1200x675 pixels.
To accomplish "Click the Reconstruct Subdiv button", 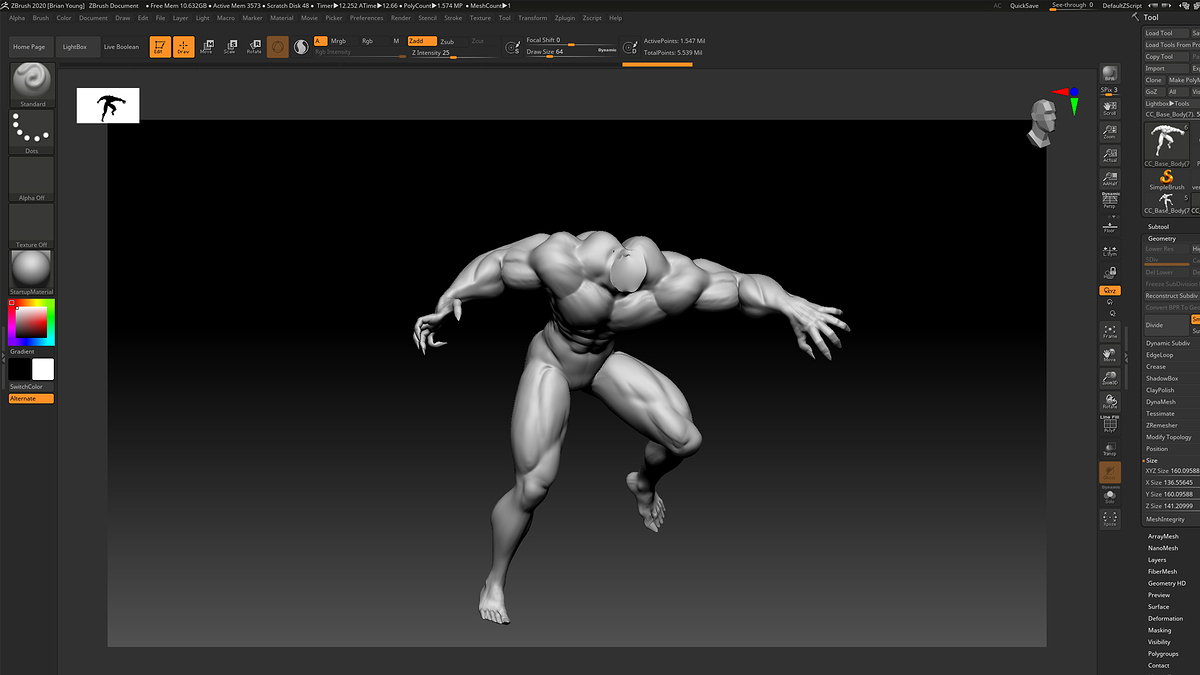I will pyautogui.click(x=1171, y=296).
